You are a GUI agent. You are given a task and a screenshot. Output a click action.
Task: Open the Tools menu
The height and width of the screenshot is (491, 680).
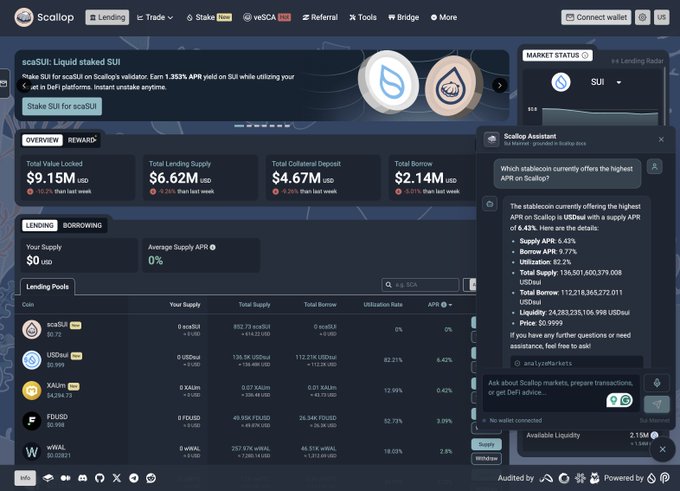363,17
